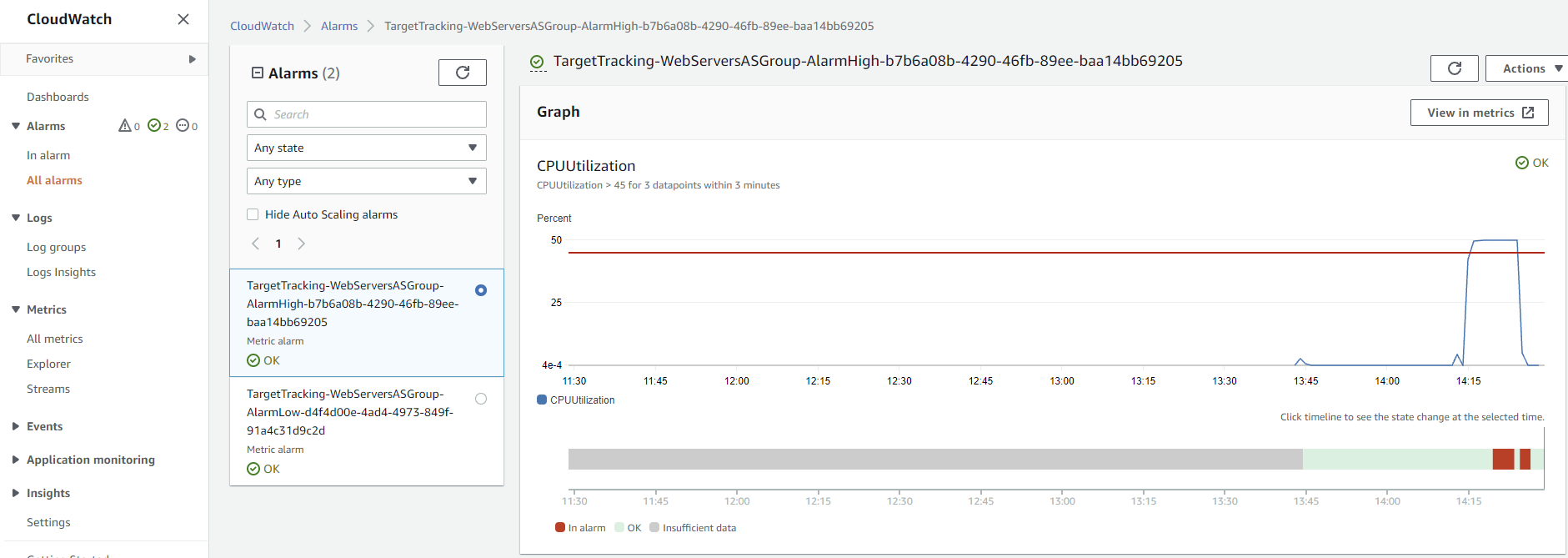Click the OK state icon in Graph panel
The height and width of the screenshot is (558, 1568).
1522,163
